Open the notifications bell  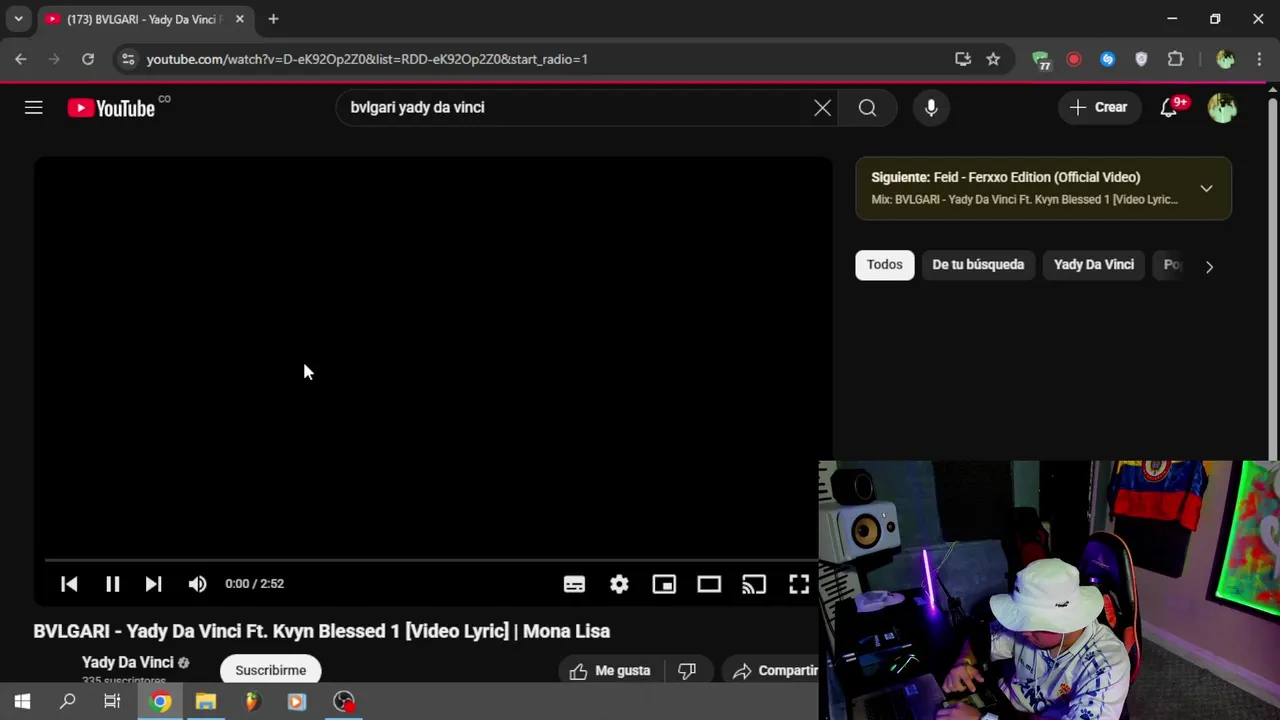1169,108
